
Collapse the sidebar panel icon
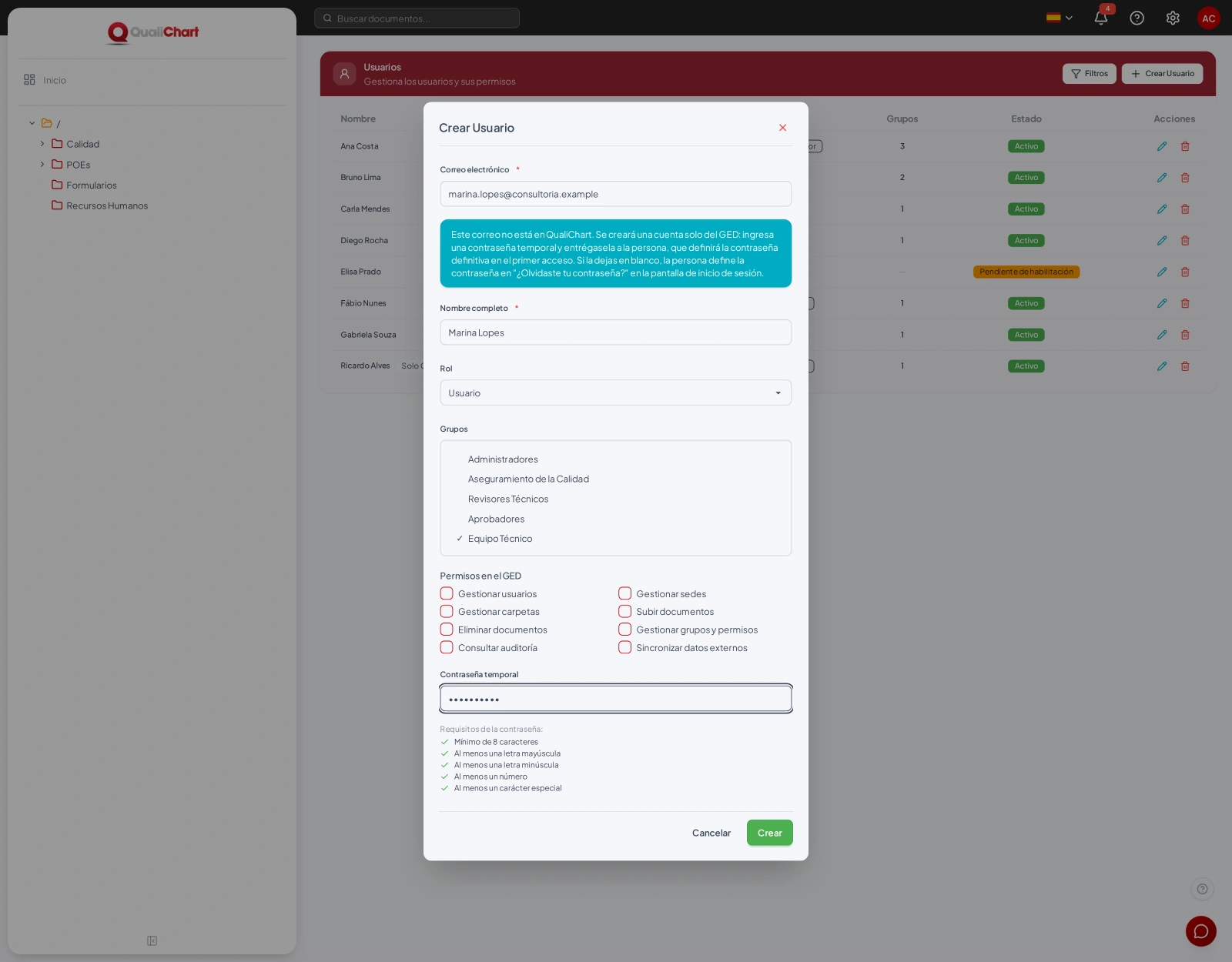[x=152, y=940]
